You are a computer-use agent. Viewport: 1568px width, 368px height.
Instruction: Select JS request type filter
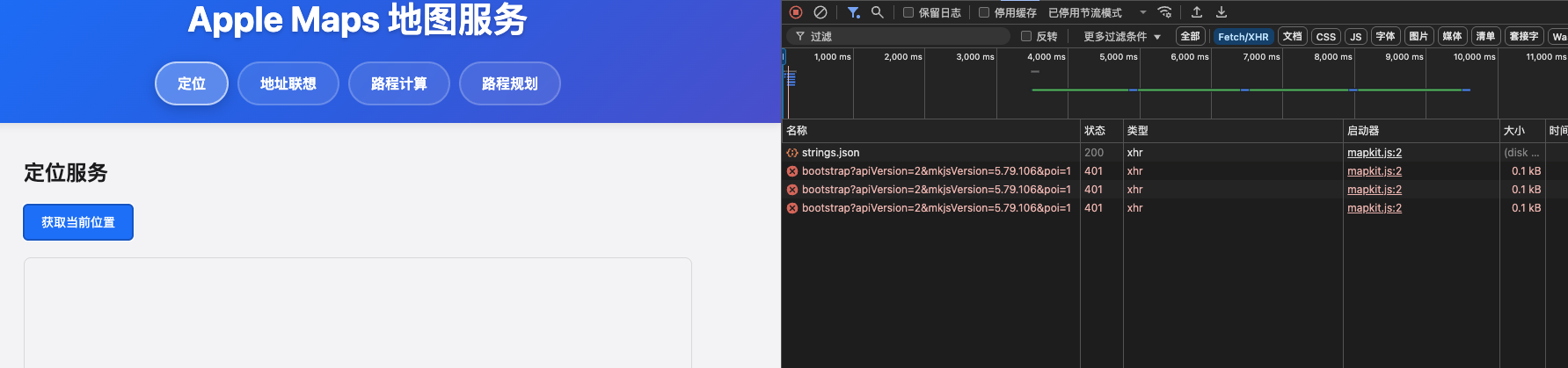tap(1355, 36)
